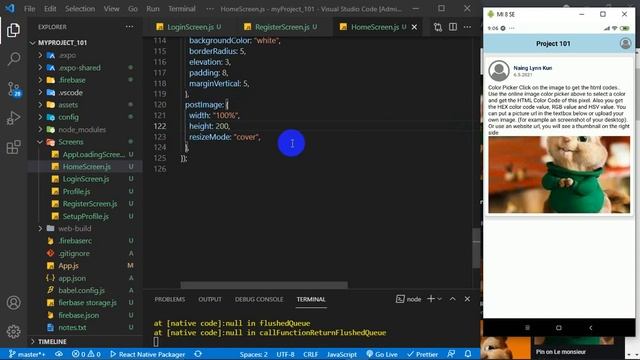
Task: Open the Selection menu
Action: pyautogui.click(x=80, y=9)
